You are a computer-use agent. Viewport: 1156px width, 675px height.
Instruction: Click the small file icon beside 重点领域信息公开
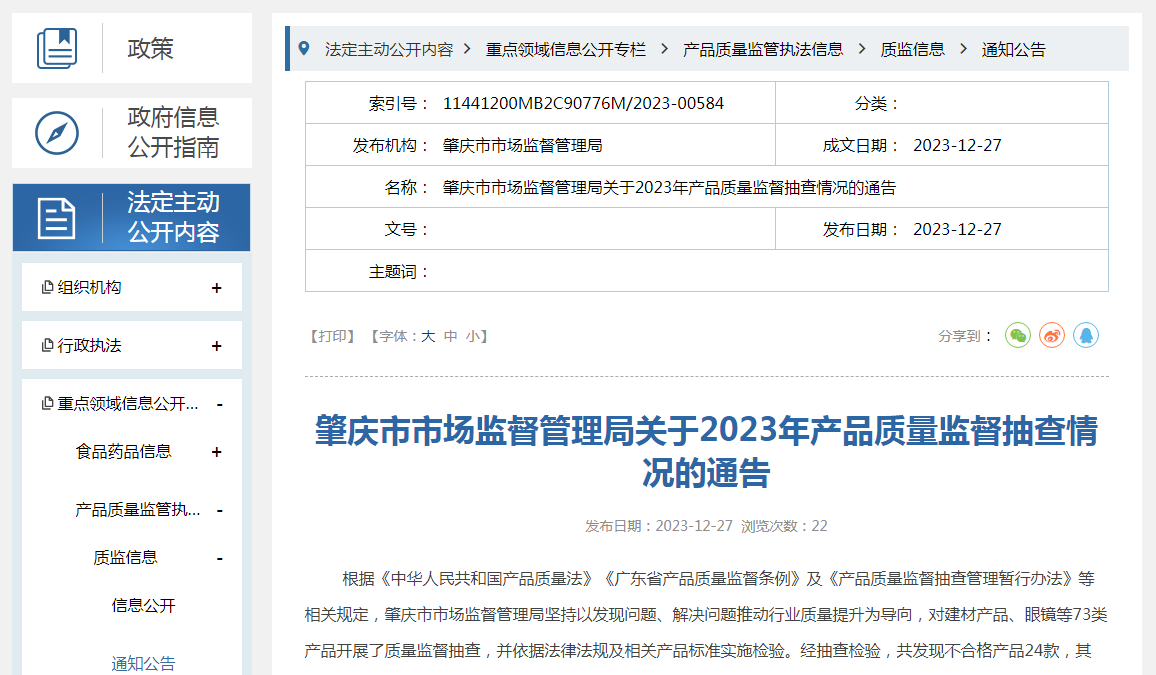pos(48,404)
